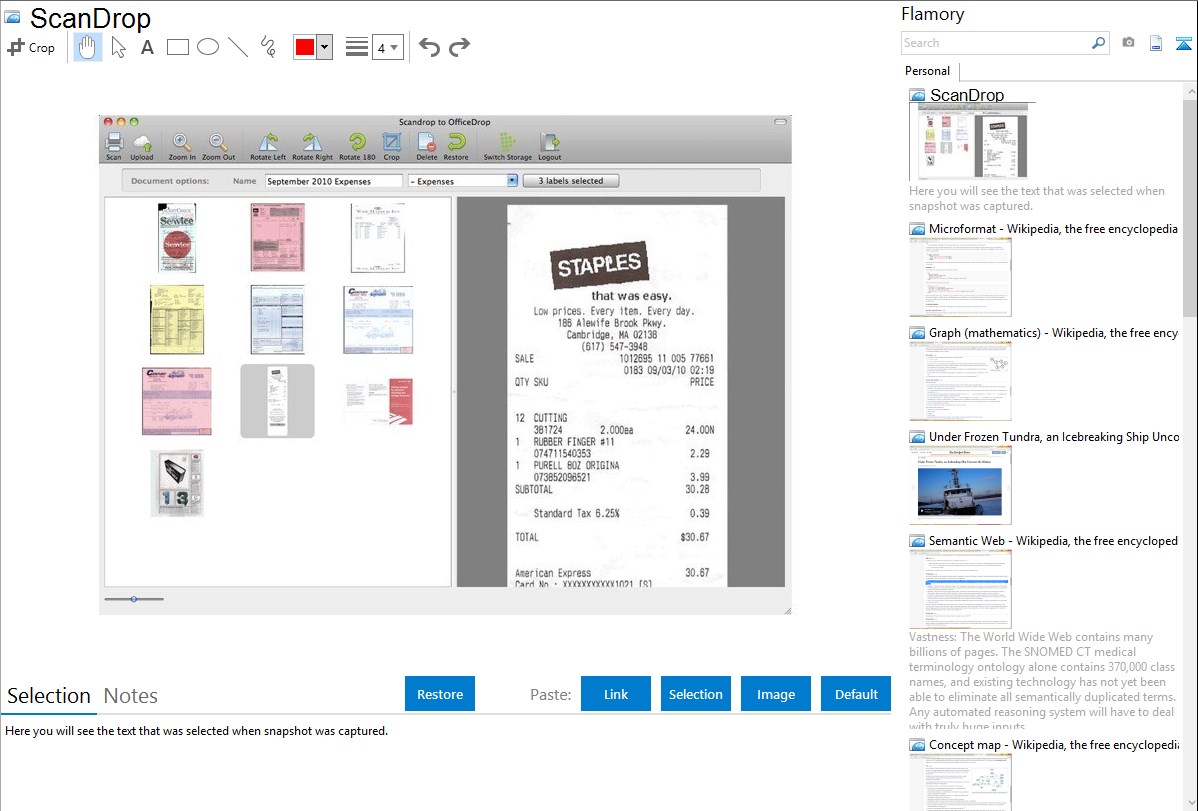Paste as Link button
This screenshot has width=1198, height=811.
pyautogui.click(x=616, y=694)
